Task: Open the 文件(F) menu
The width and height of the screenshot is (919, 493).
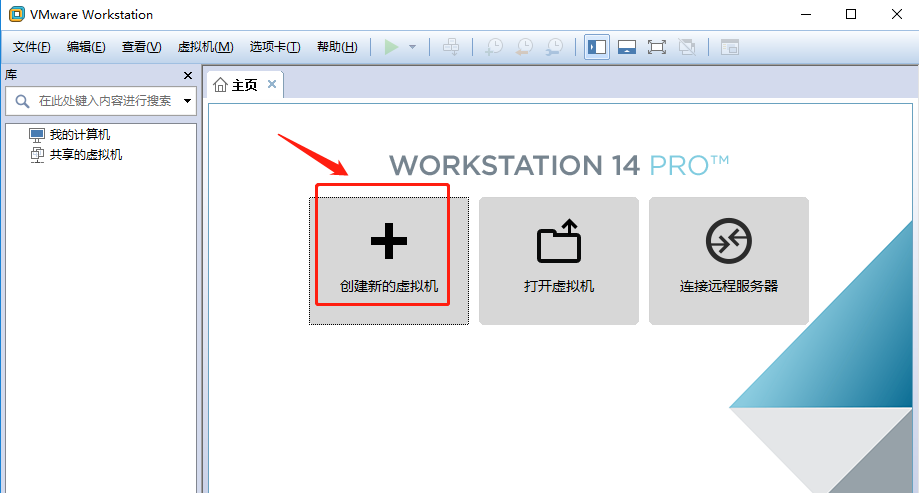Action: pyautogui.click(x=31, y=47)
